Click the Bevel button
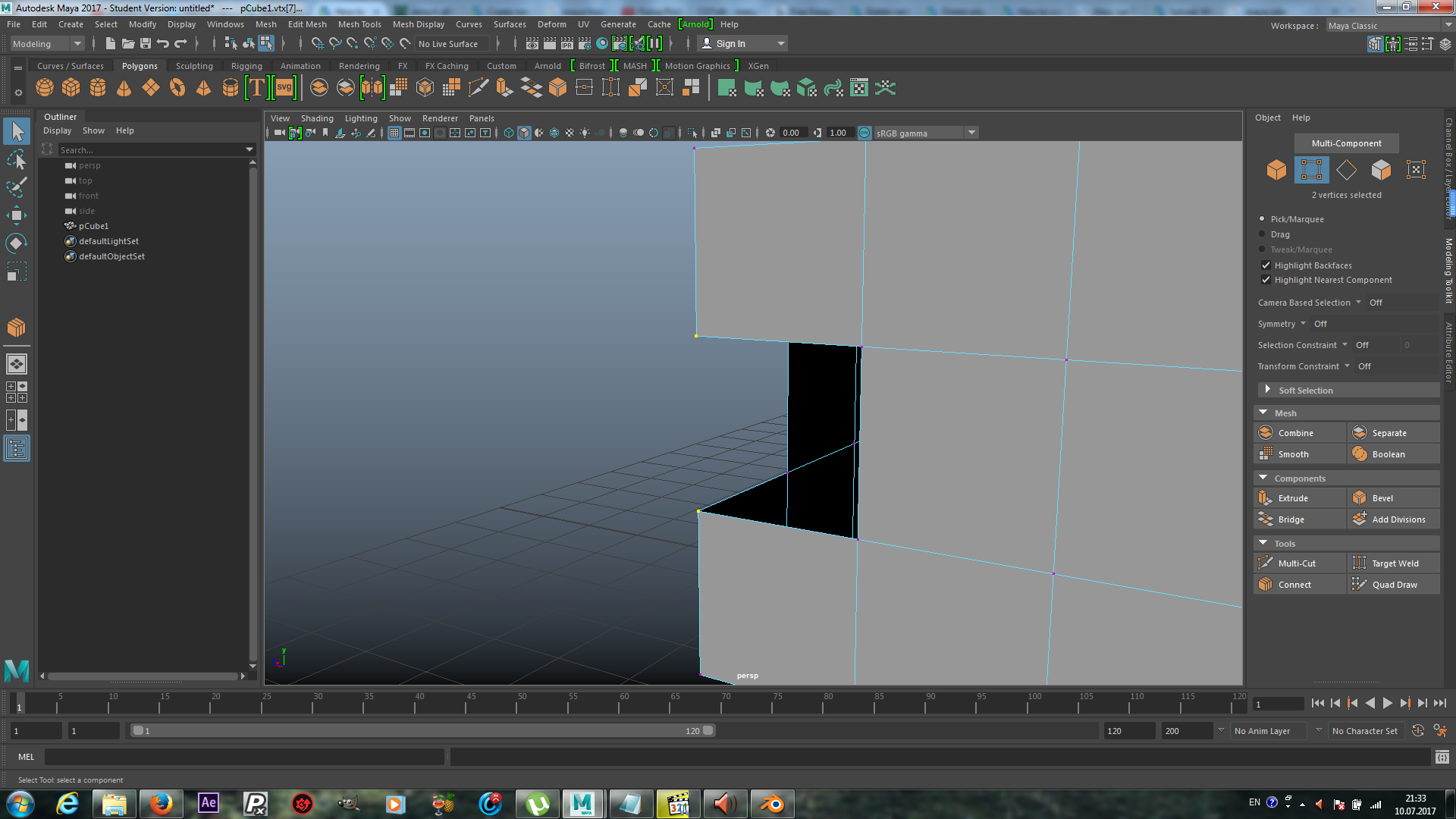Screen dimensions: 1456x819 point(1394,498)
